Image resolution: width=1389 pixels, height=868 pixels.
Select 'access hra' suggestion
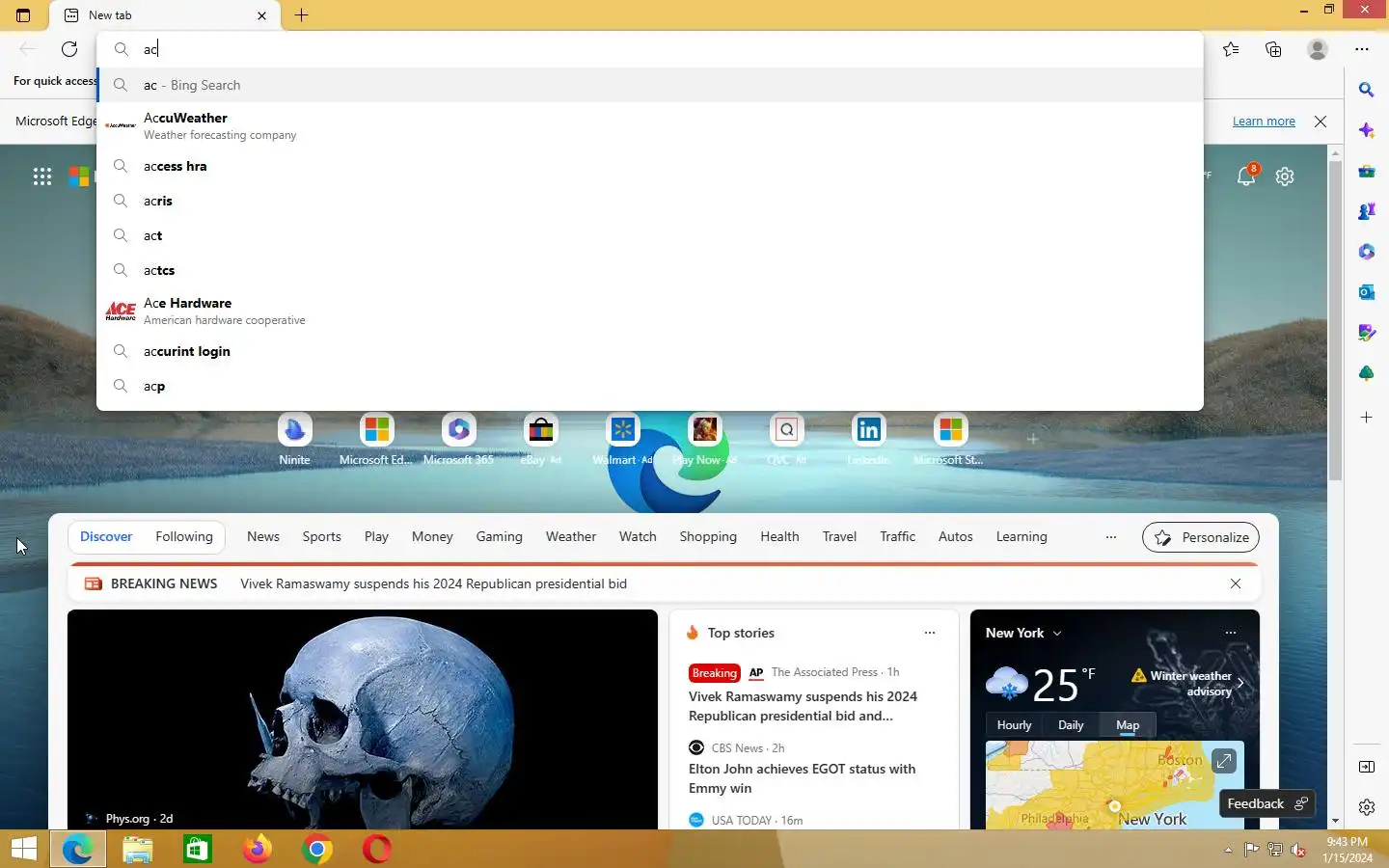[650, 166]
